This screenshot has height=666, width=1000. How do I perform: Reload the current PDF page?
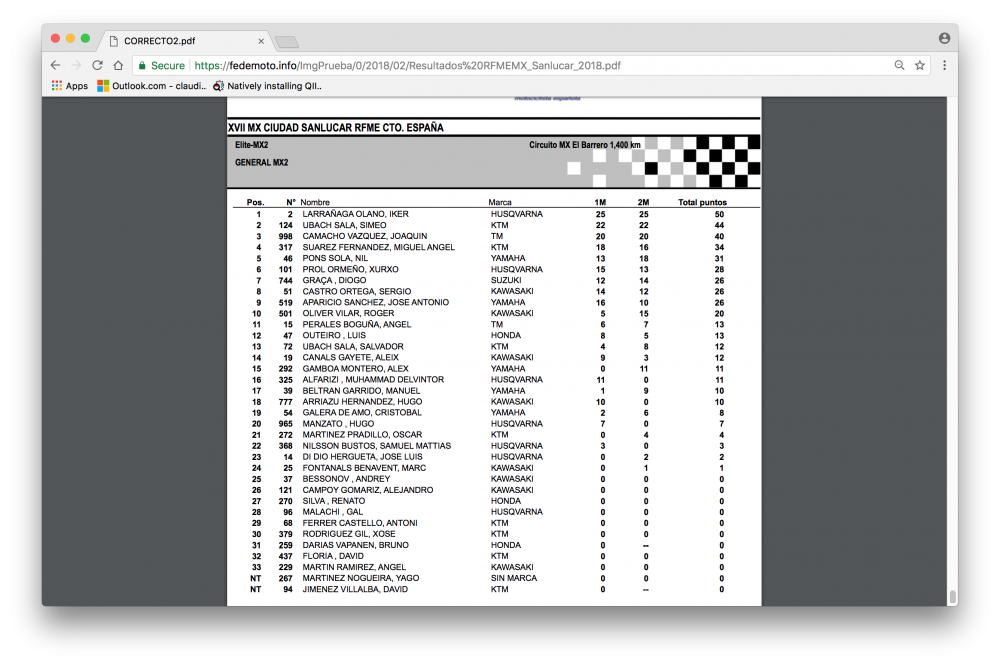pyautogui.click(x=97, y=65)
